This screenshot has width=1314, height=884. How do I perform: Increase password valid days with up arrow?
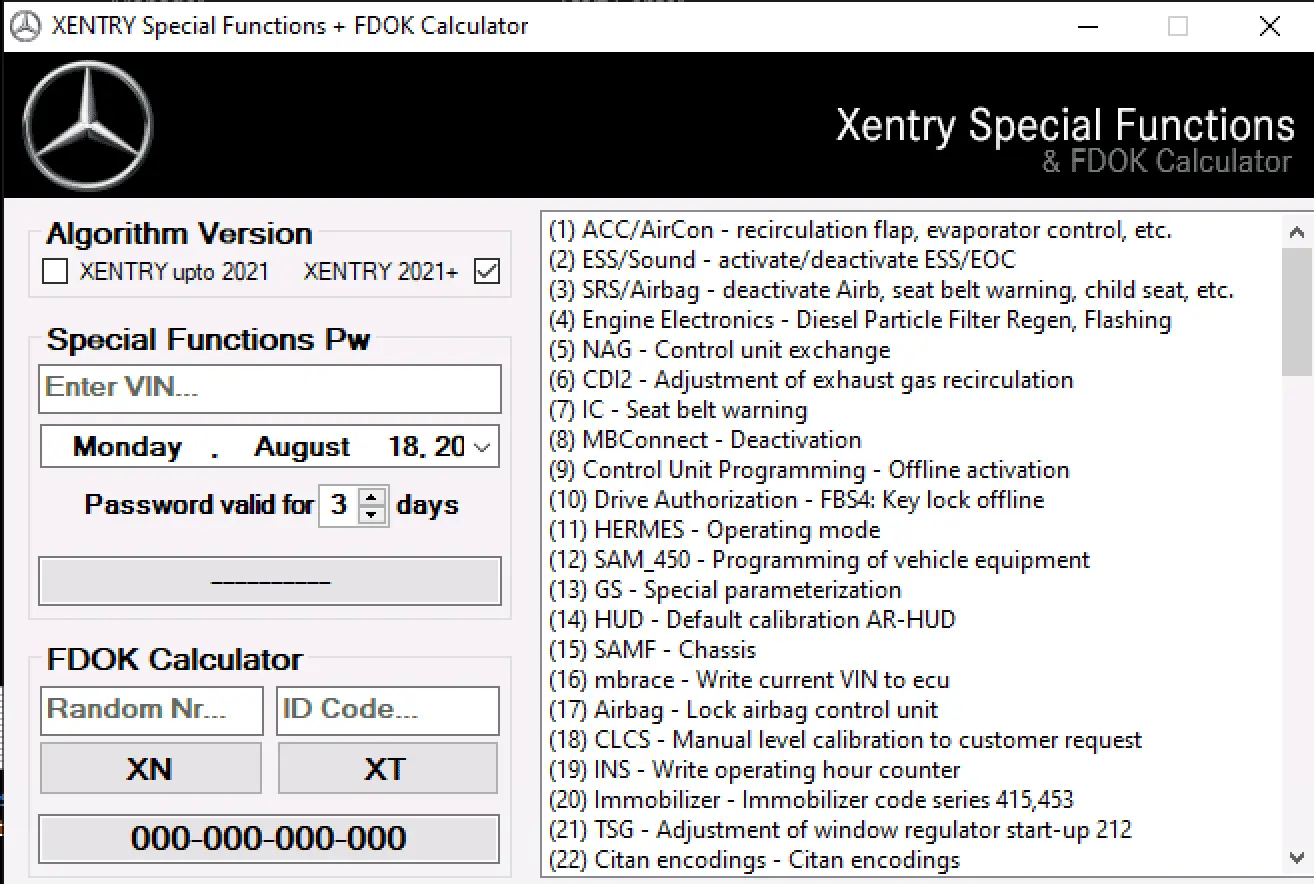coord(372,496)
